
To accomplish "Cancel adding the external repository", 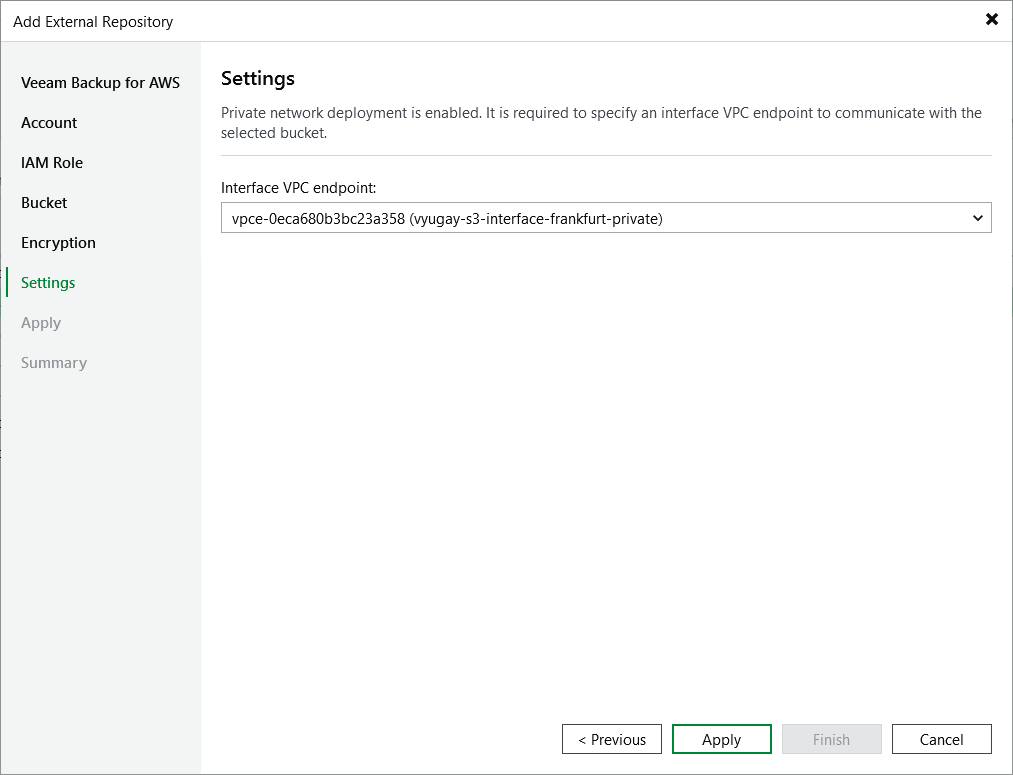I will pyautogui.click(x=941, y=739).
